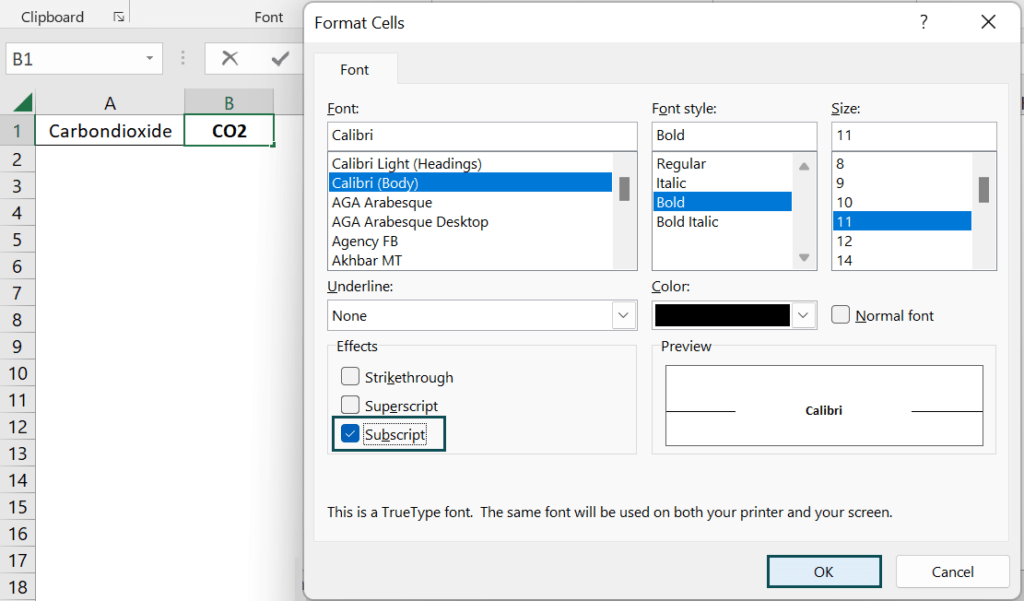Enable the Strikethrough checkbox

350,376
